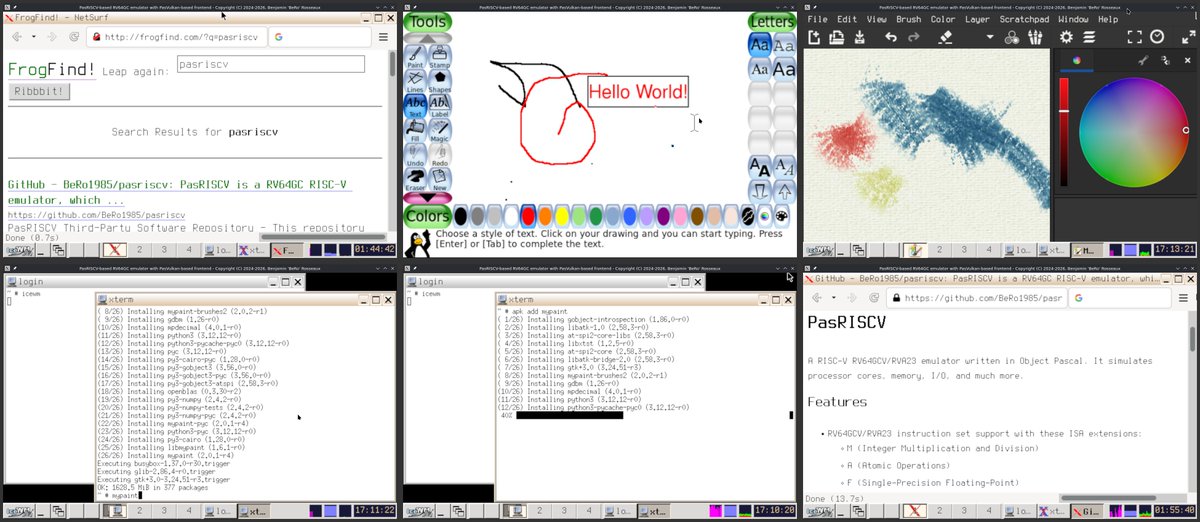Click Undo in Tux Paint tools
The height and width of the screenshot is (522, 1200).
pyautogui.click(x=415, y=155)
